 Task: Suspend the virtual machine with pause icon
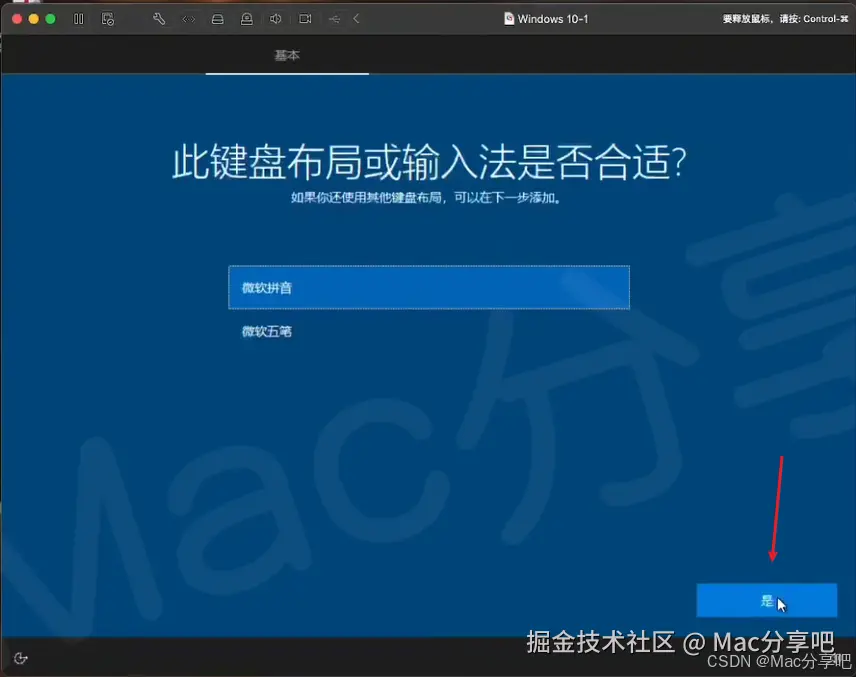[78, 18]
